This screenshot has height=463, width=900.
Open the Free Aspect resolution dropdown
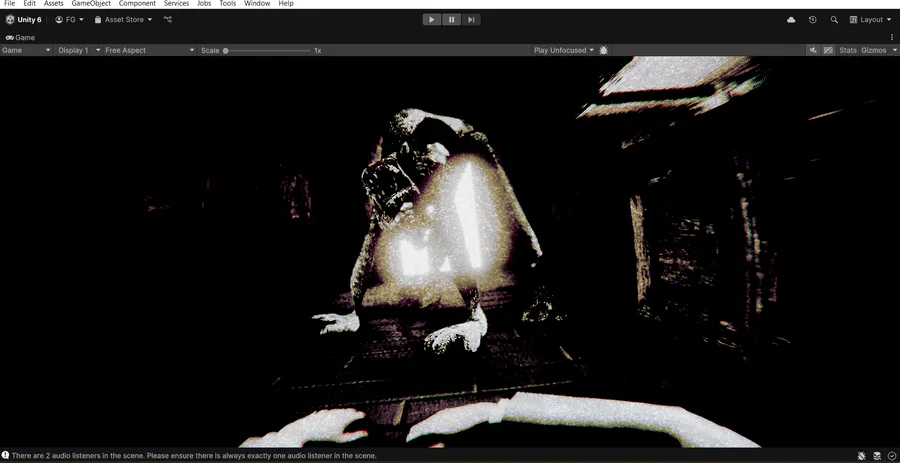150,50
